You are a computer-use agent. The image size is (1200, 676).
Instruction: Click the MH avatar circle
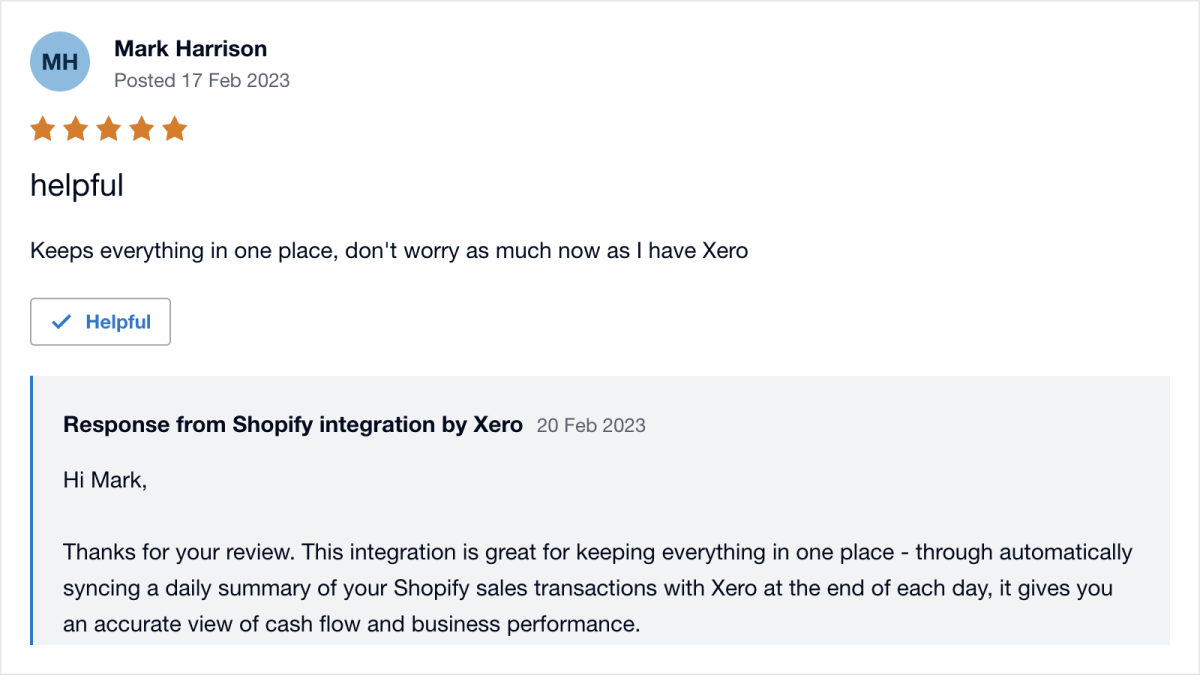(60, 61)
